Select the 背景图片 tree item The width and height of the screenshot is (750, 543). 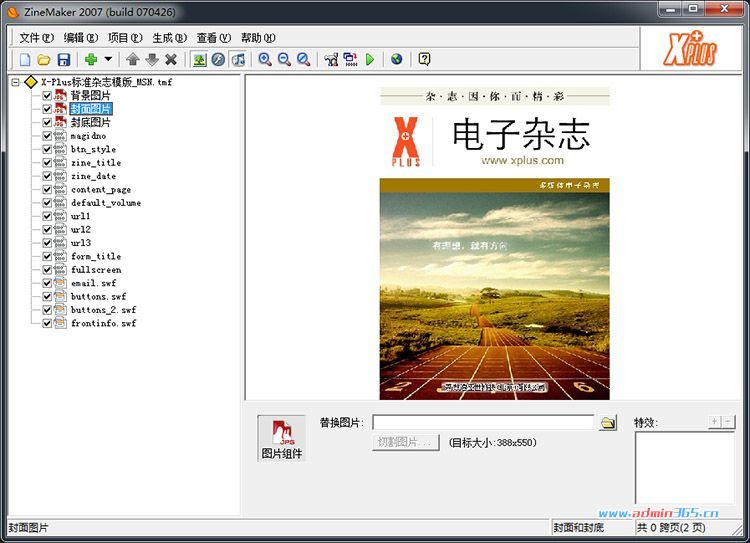90,96
